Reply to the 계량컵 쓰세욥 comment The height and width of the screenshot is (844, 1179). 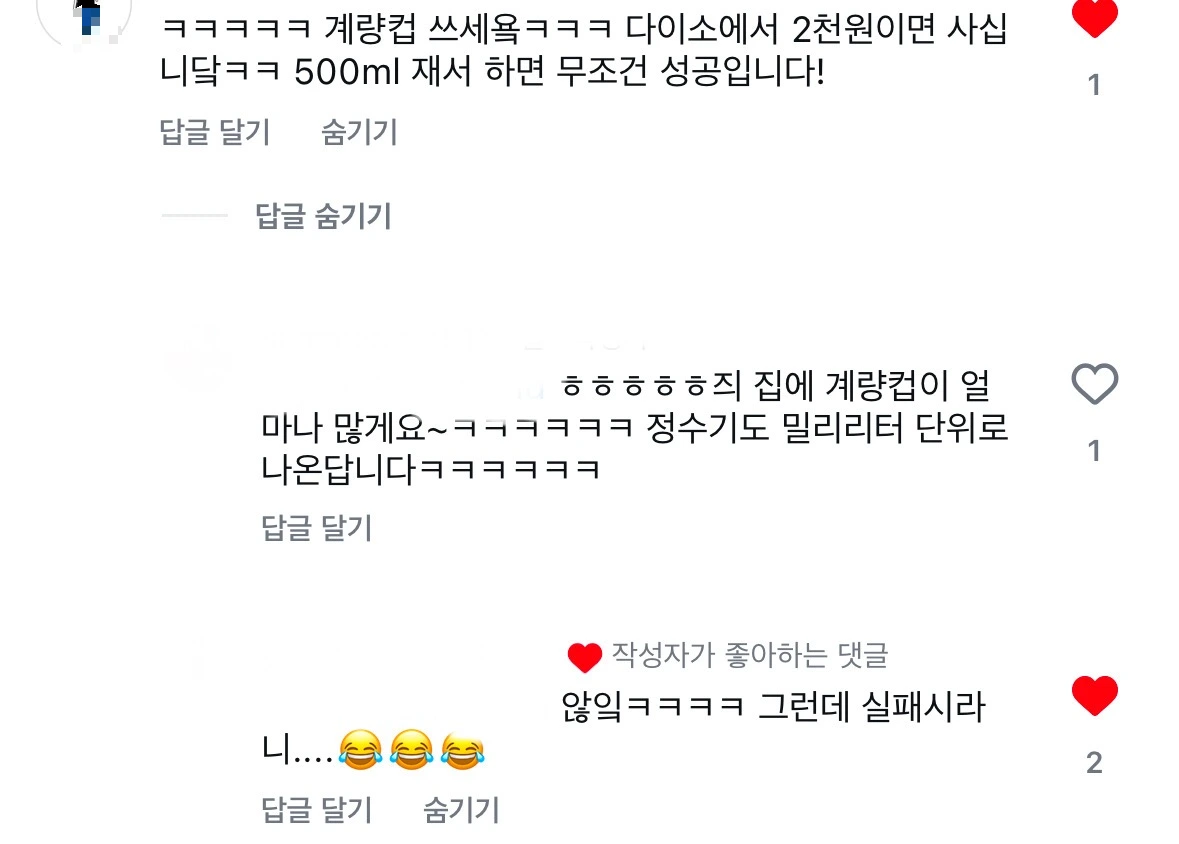pyautogui.click(x=214, y=132)
